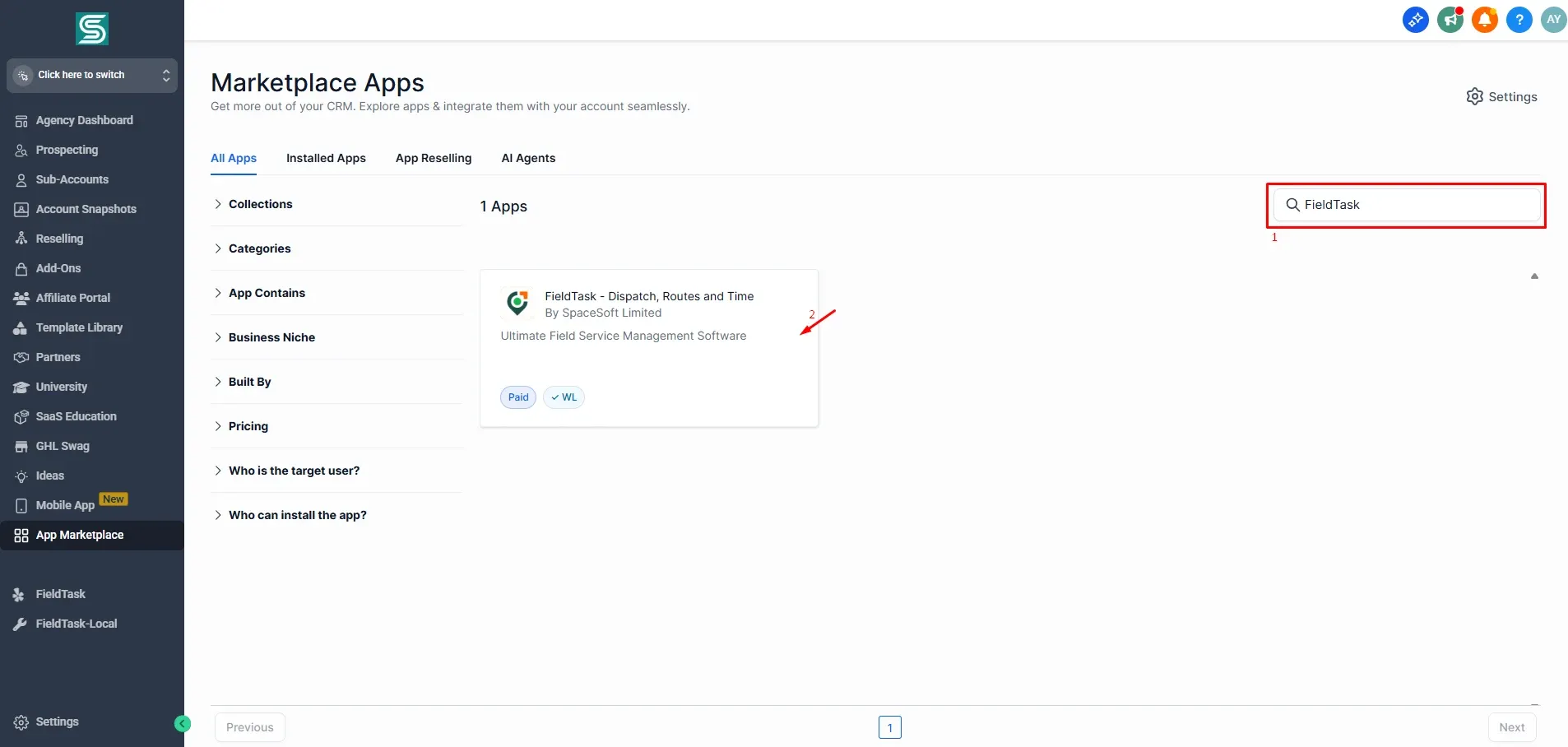Open Sub-Accounts via its person icon
The image size is (1568, 747).
pyautogui.click(x=21, y=180)
